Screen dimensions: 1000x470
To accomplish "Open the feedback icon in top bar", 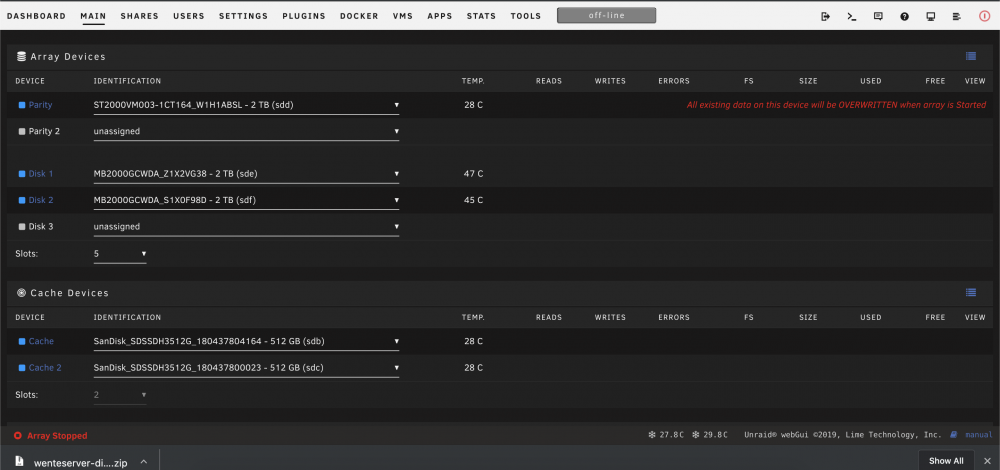I will [x=878, y=17].
